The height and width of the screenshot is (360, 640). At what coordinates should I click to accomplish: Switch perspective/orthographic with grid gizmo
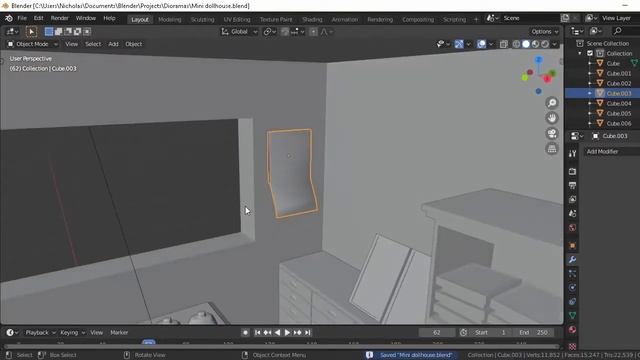(552, 149)
